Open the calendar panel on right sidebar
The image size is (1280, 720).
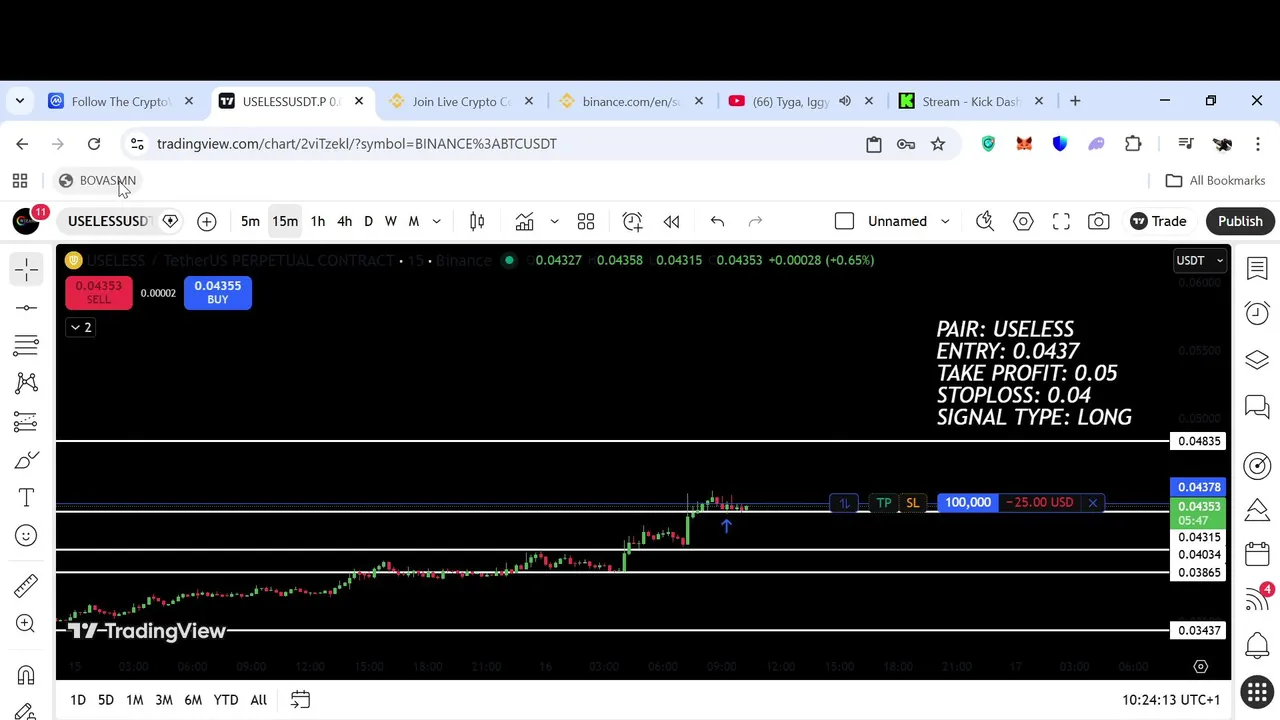pos(1257,554)
